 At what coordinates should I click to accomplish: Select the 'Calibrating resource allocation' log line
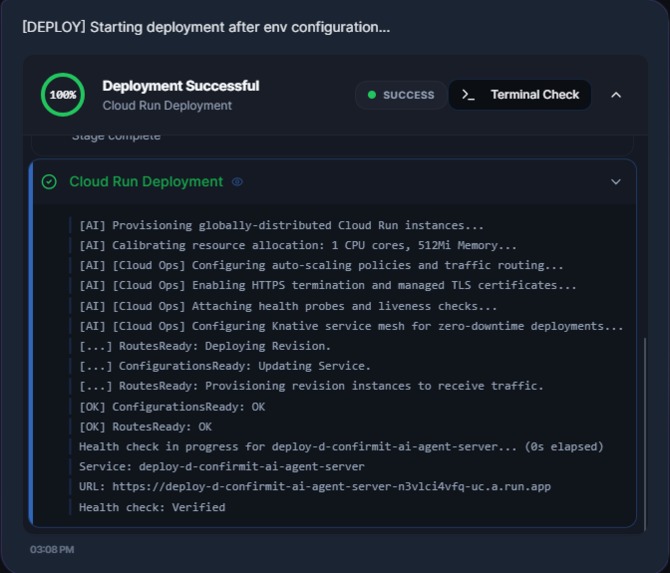(298, 245)
